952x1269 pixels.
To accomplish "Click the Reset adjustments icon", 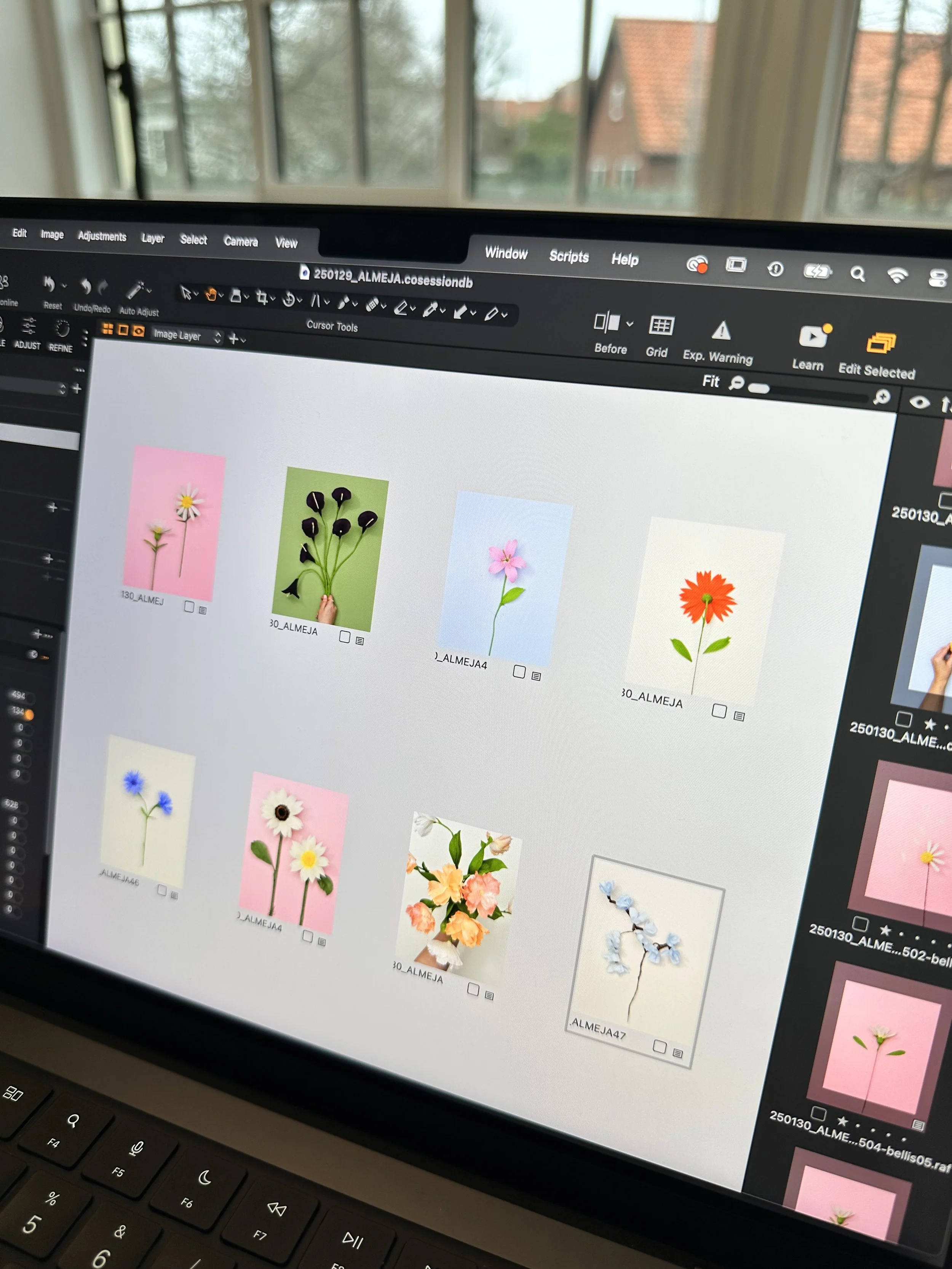I will coord(50,284).
